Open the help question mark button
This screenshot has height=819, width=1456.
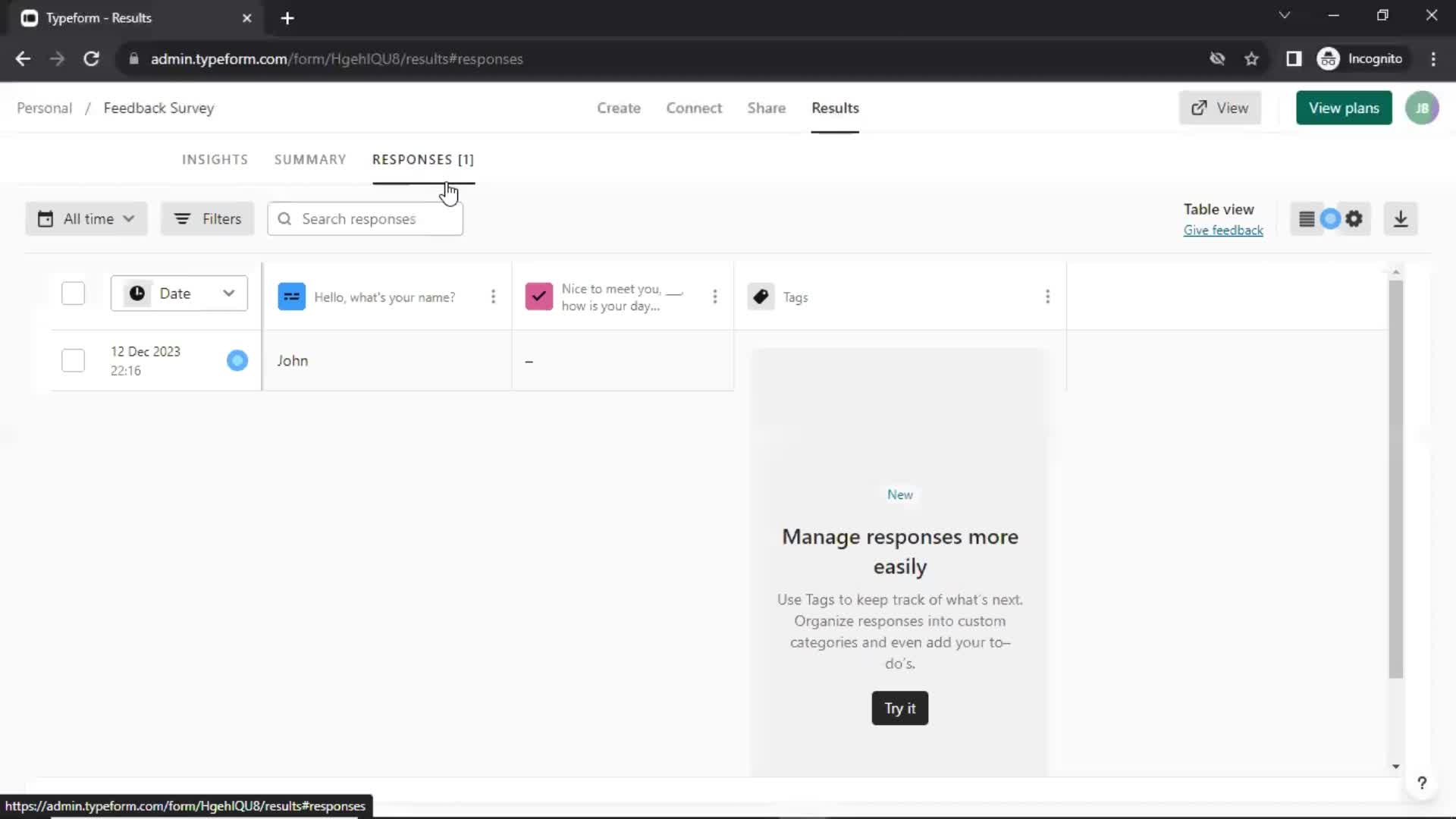(1422, 783)
